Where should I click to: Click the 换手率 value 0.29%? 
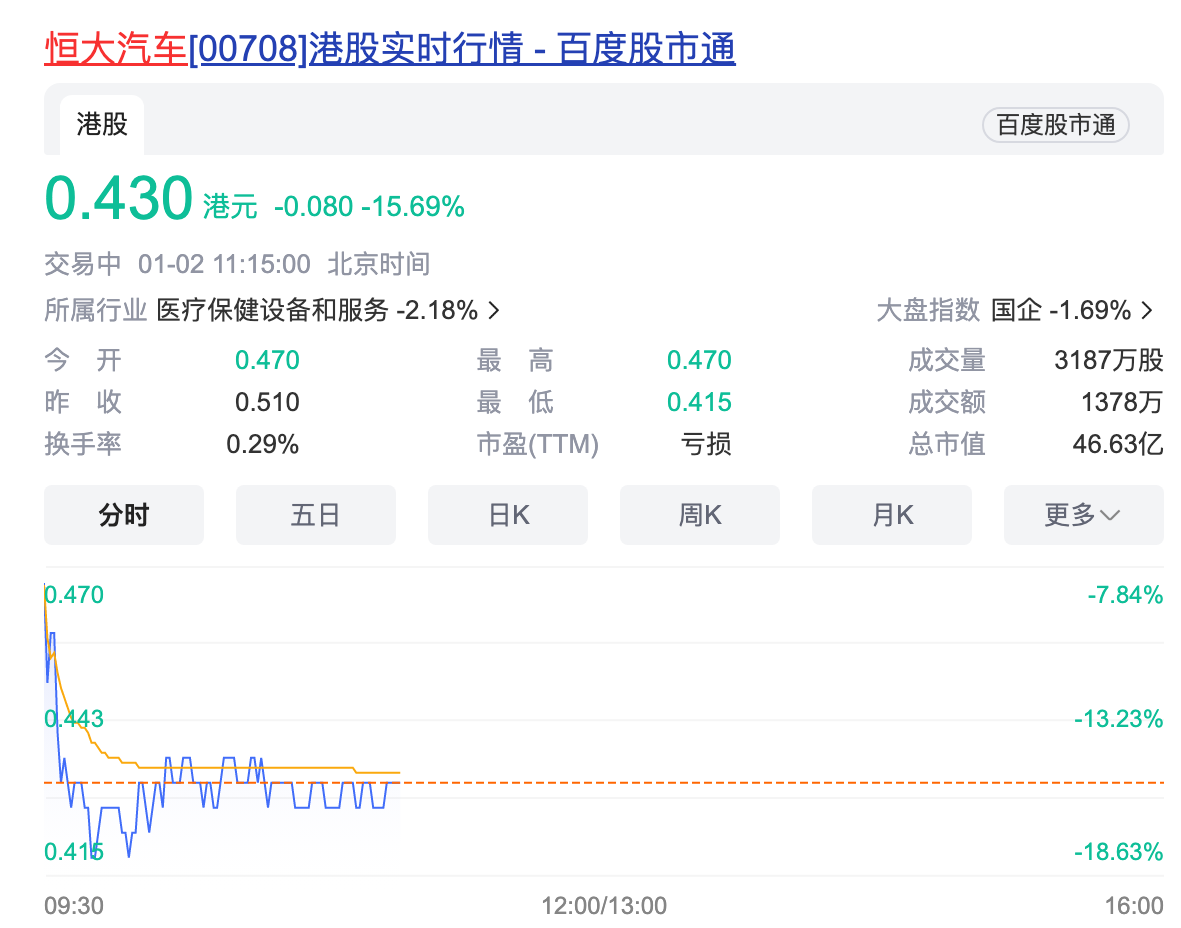[x=262, y=444]
